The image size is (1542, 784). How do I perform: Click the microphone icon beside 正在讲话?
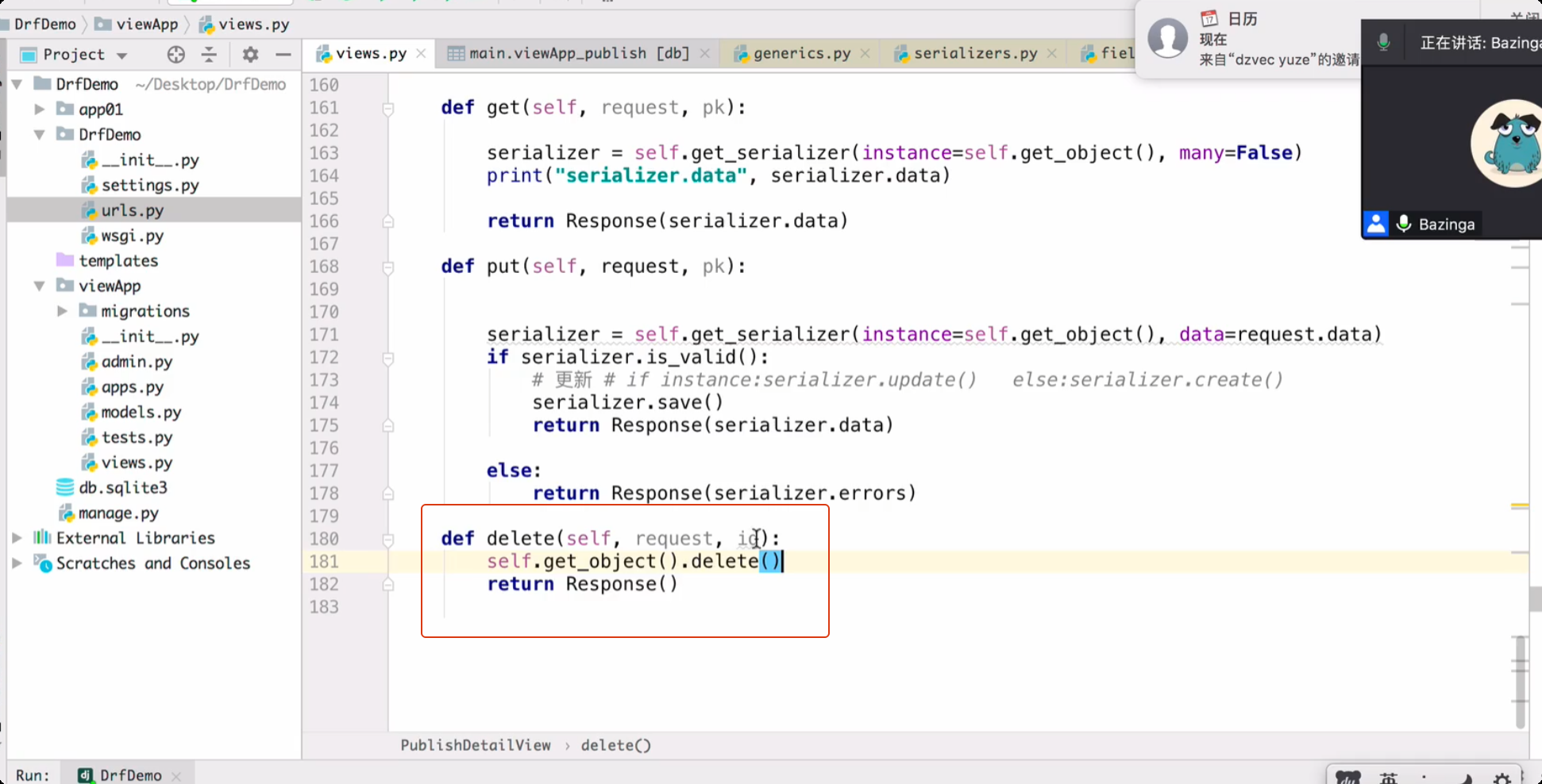(1383, 42)
